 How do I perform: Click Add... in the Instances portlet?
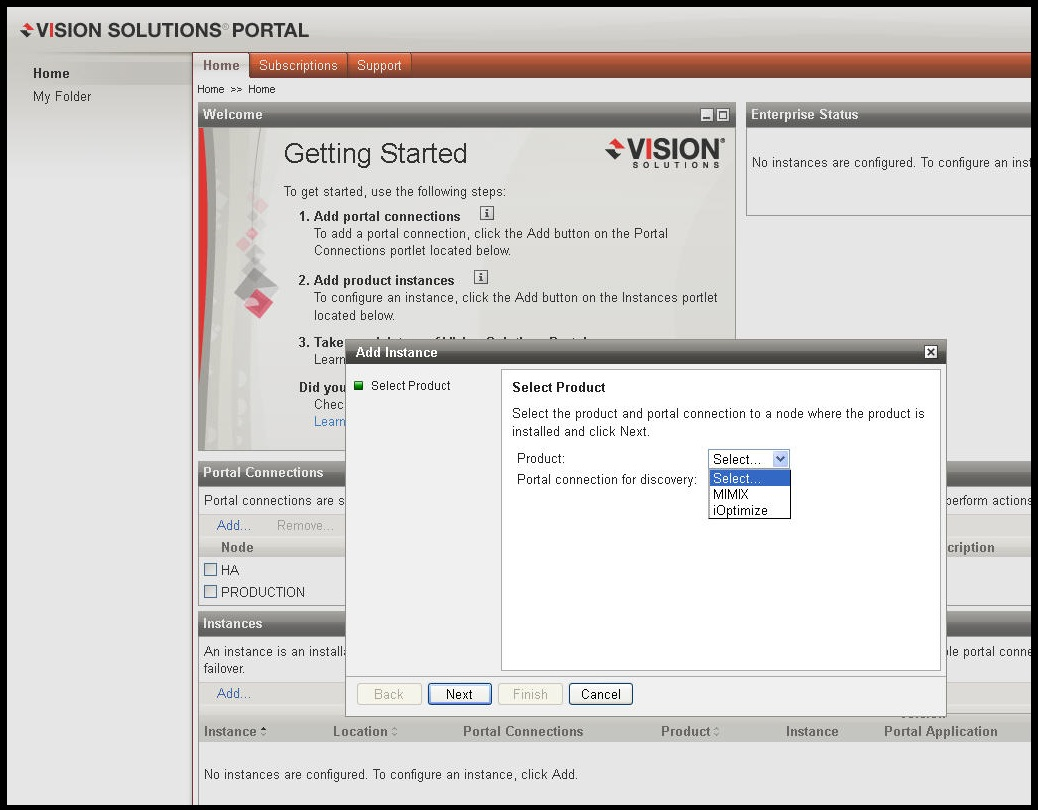[x=234, y=694]
